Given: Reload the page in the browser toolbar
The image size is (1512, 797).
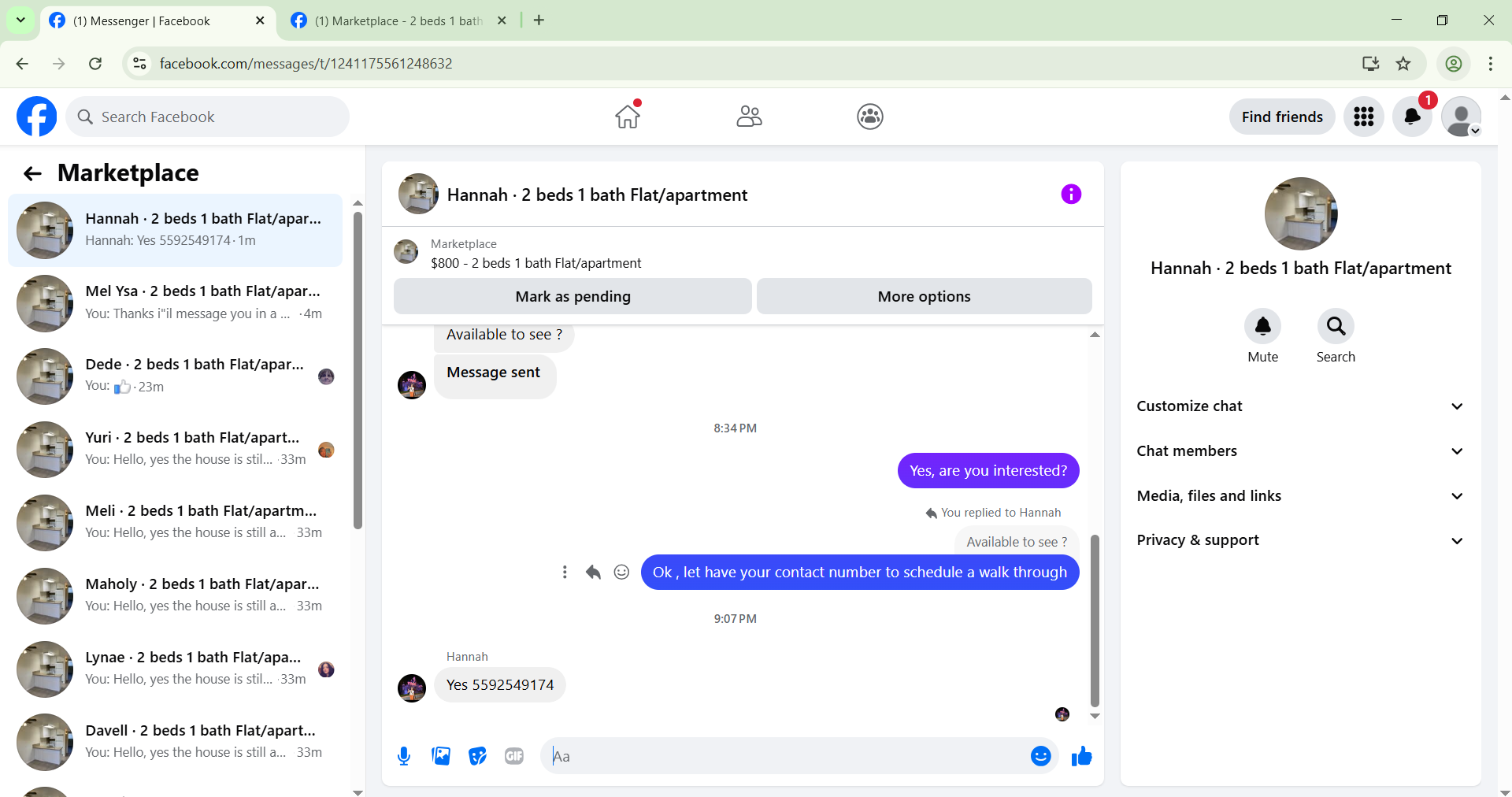Looking at the screenshot, I should (95, 64).
